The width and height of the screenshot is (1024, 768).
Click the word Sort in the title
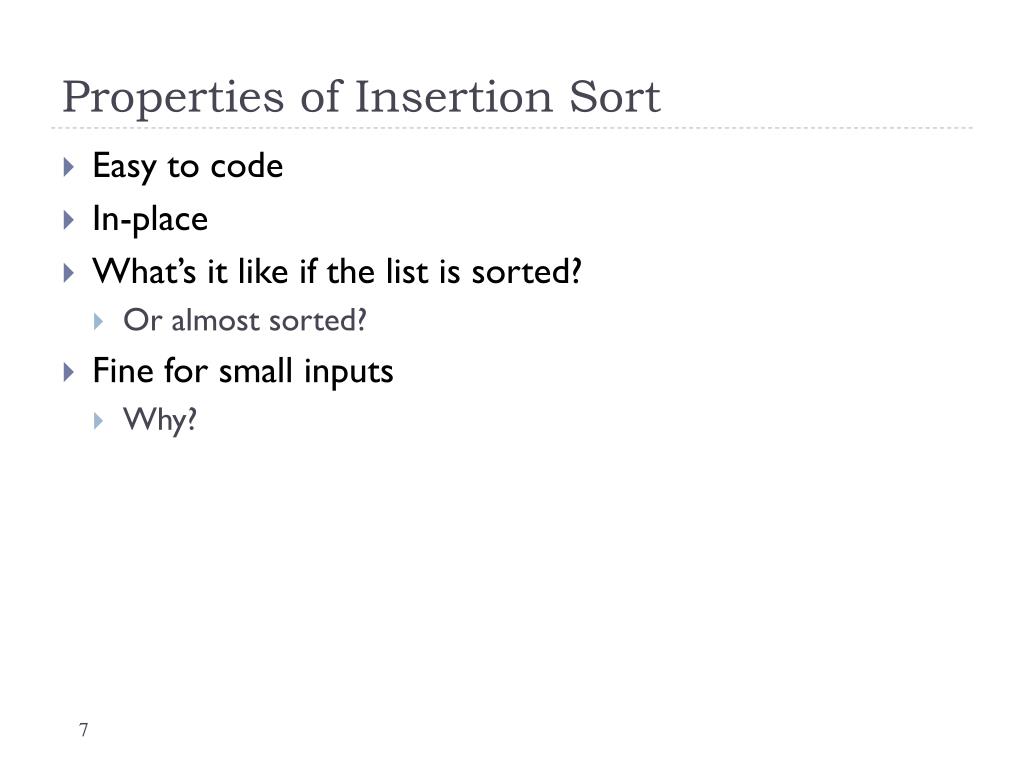(x=615, y=97)
